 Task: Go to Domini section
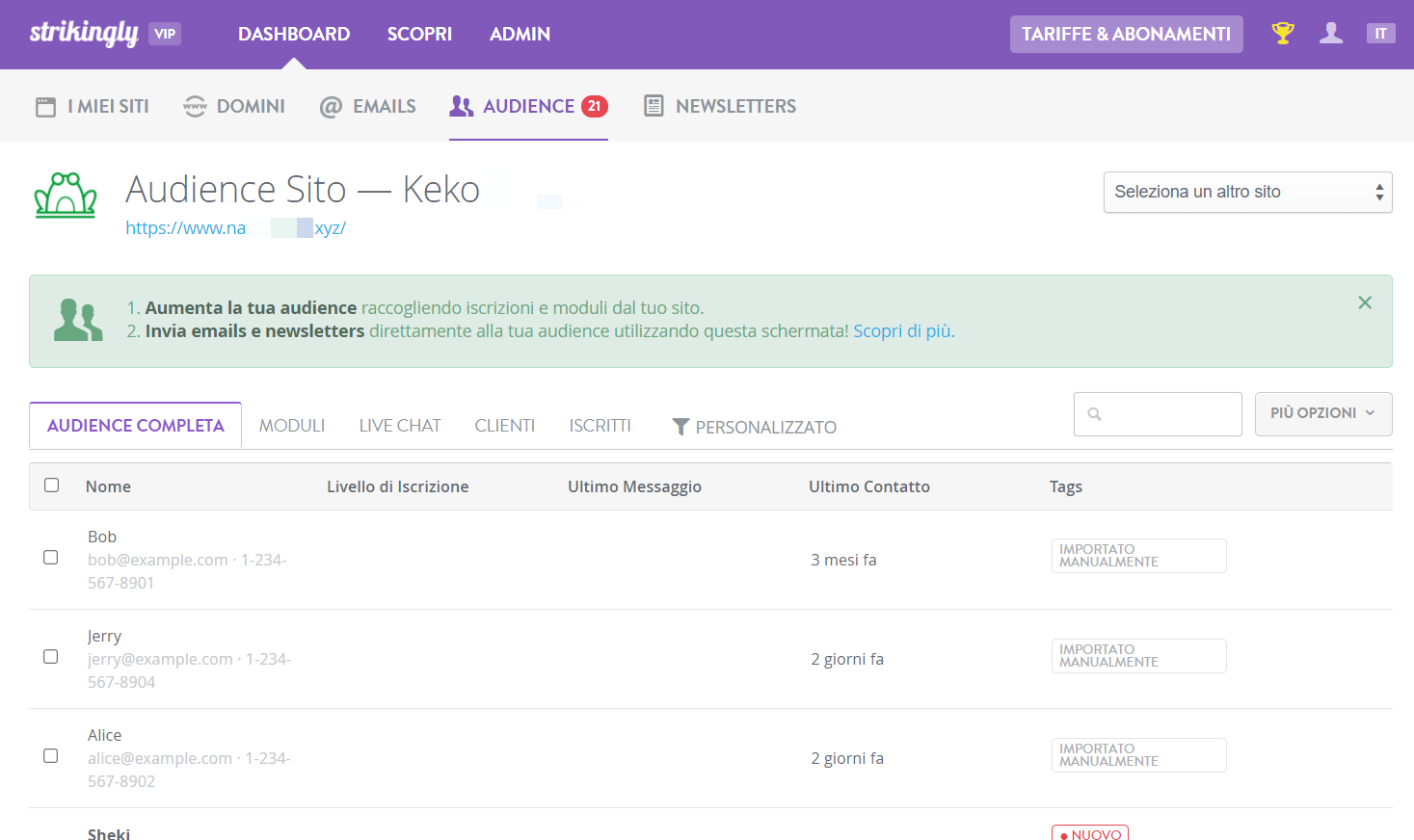point(234,106)
